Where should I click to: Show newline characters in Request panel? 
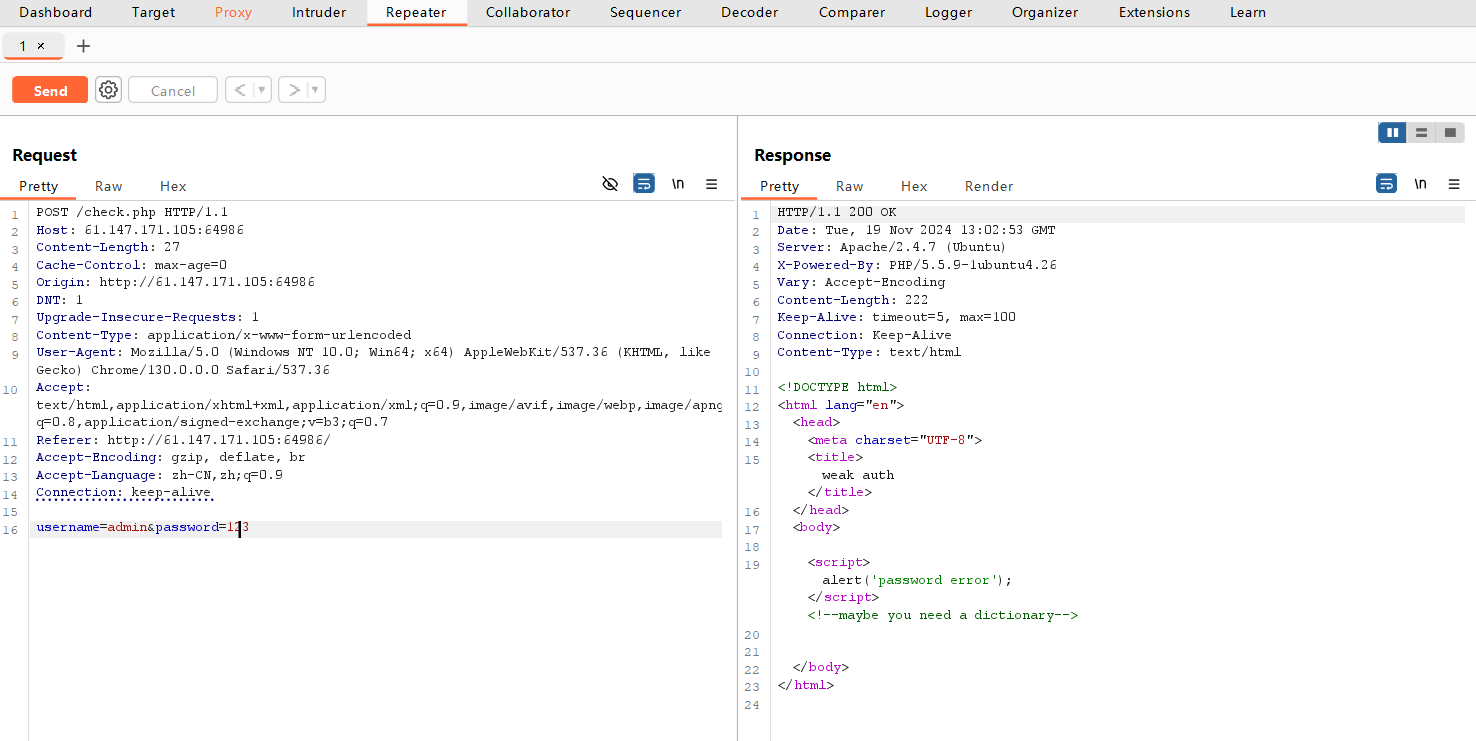[x=678, y=184]
